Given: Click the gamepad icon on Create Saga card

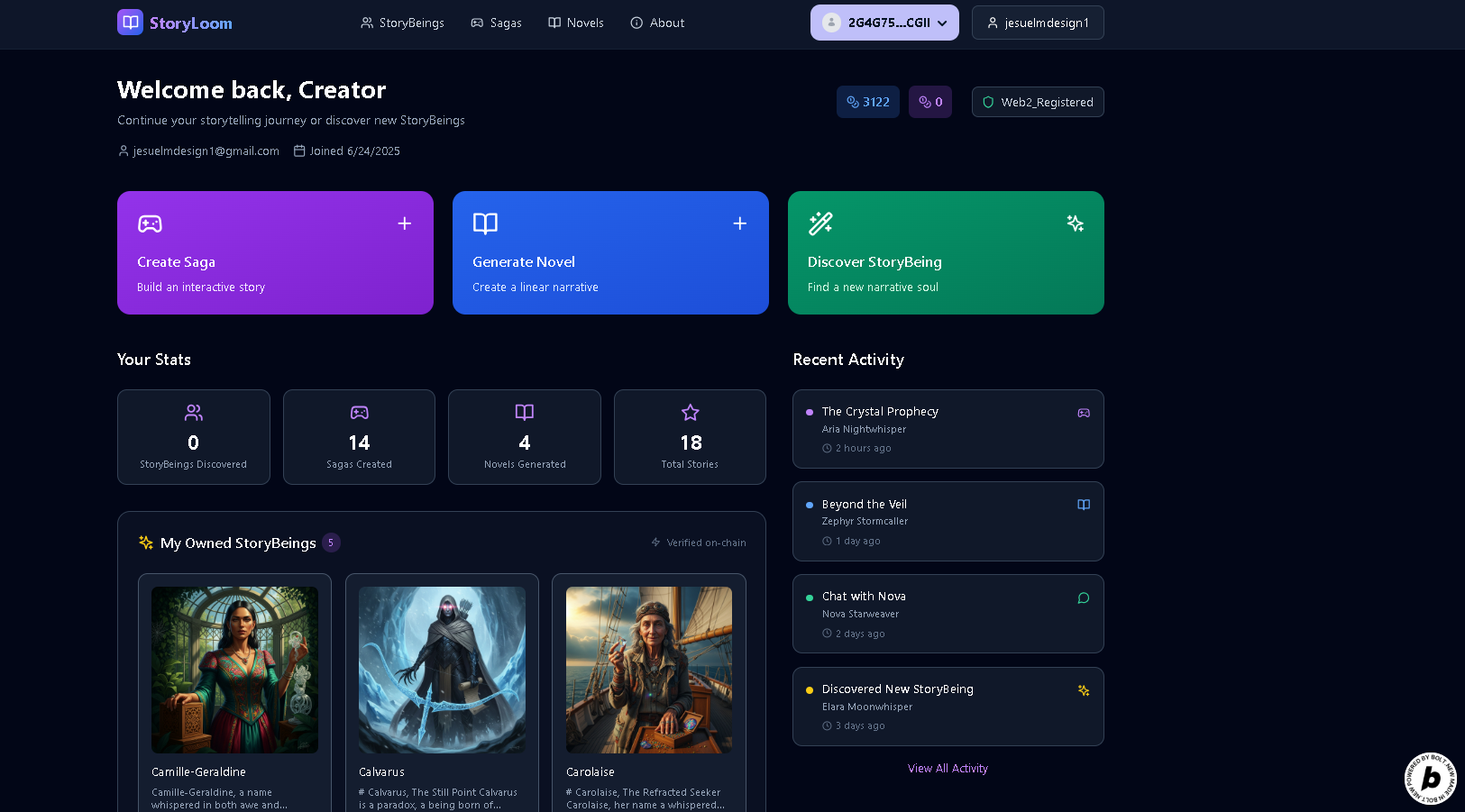Looking at the screenshot, I should coord(150,224).
